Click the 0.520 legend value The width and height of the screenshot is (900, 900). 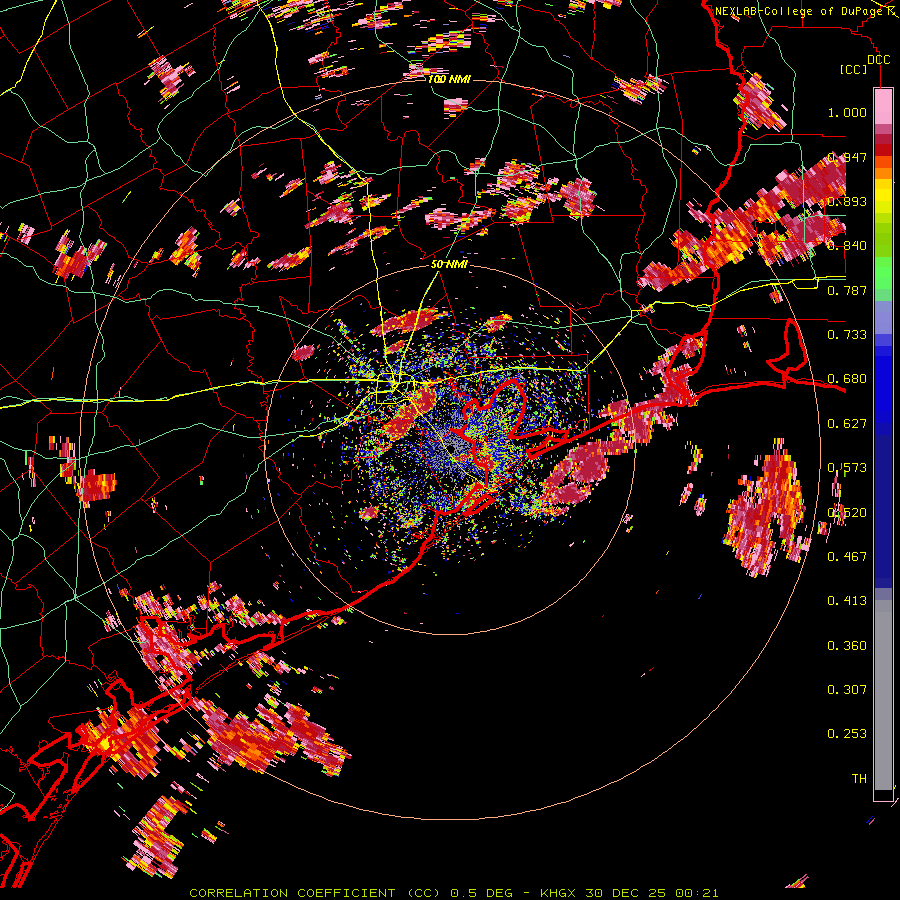tap(847, 512)
